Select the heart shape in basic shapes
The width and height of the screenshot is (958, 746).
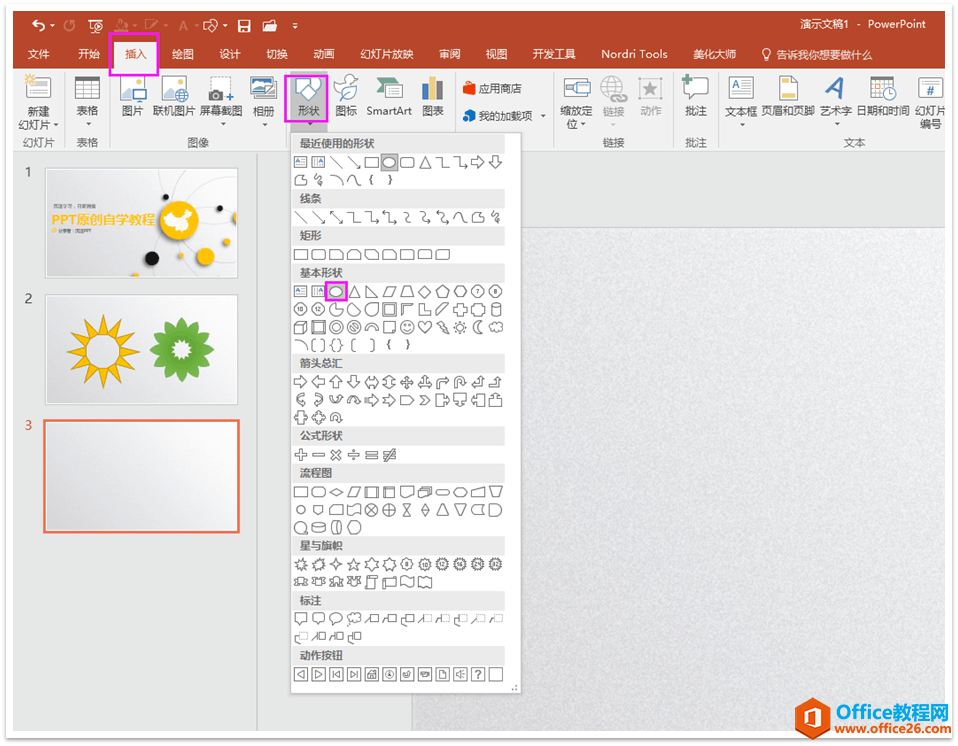pos(425,327)
